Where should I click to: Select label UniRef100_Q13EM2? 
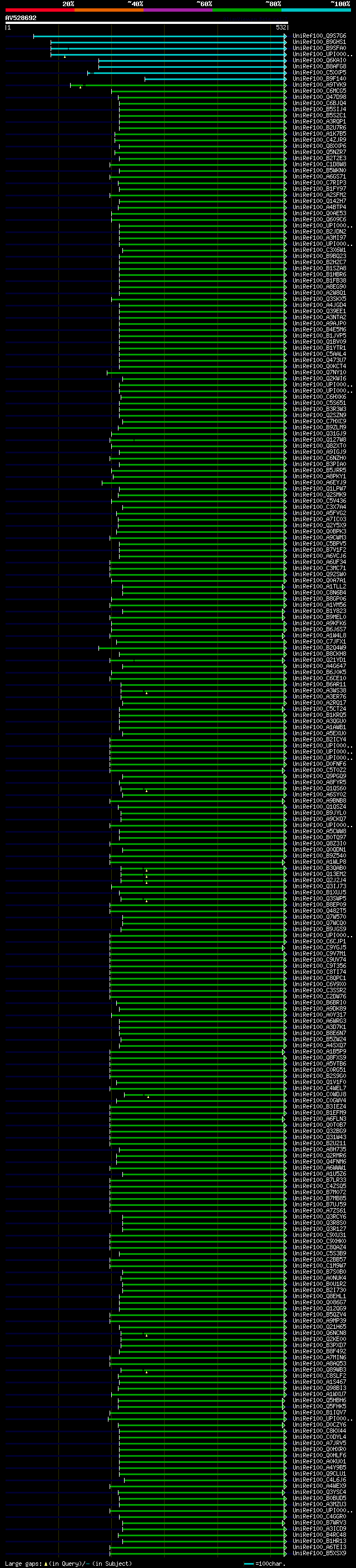pyautogui.click(x=319, y=874)
